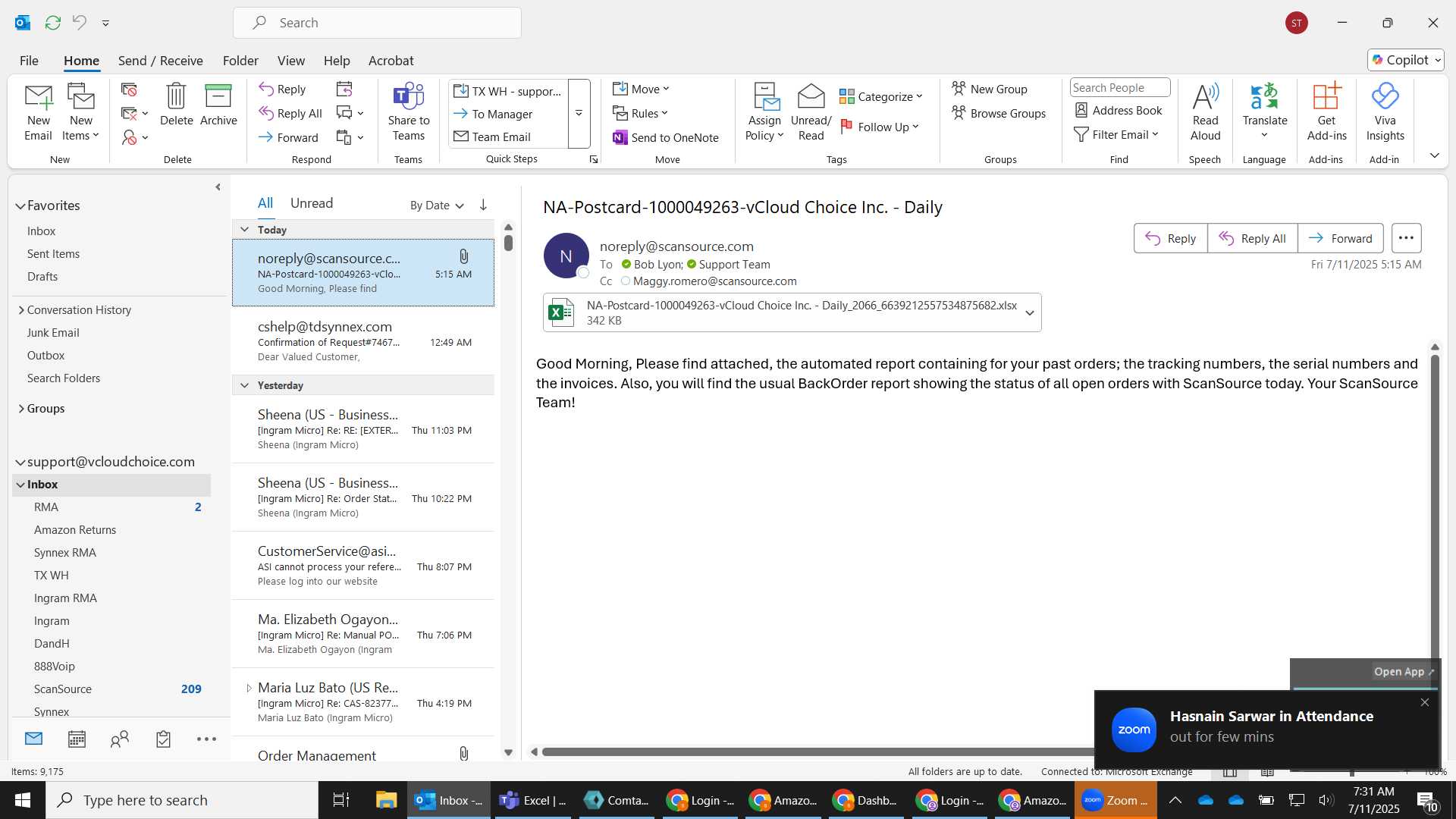The width and height of the screenshot is (1456, 819).
Task: Click the Undo icon in title bar
Action: pos(80,23)
